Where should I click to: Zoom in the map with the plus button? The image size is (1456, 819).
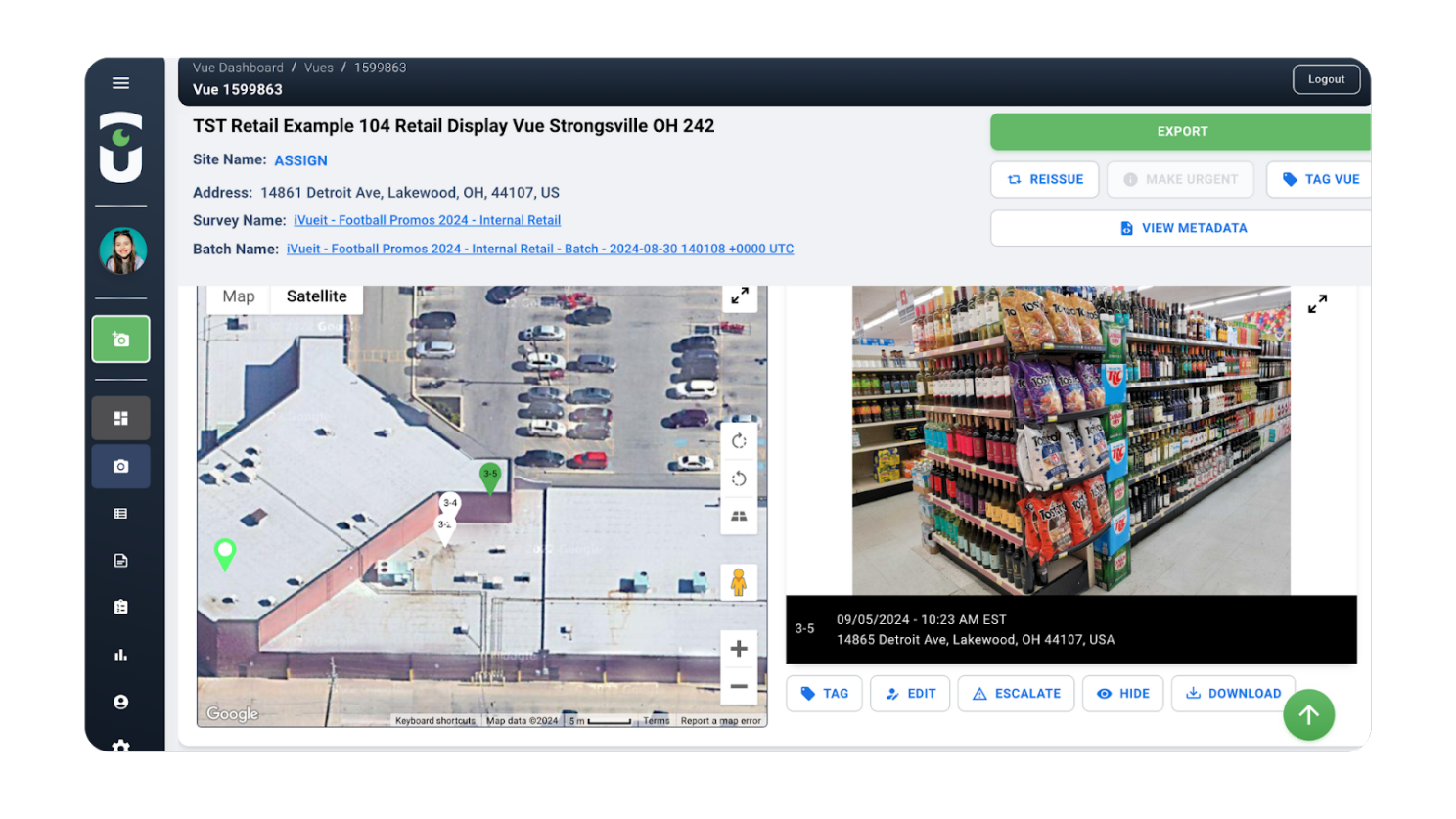click(739, 649)
